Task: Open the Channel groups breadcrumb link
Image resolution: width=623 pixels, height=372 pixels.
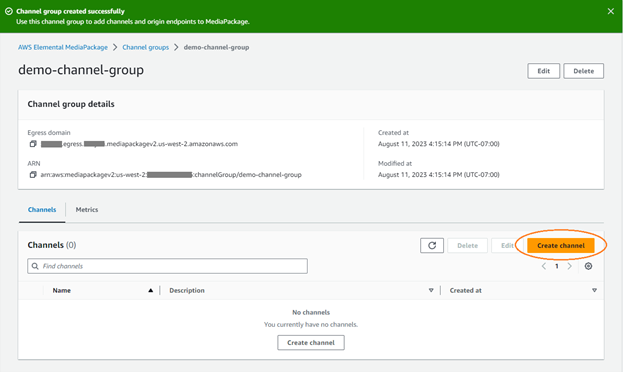Action: pos(145,47)
